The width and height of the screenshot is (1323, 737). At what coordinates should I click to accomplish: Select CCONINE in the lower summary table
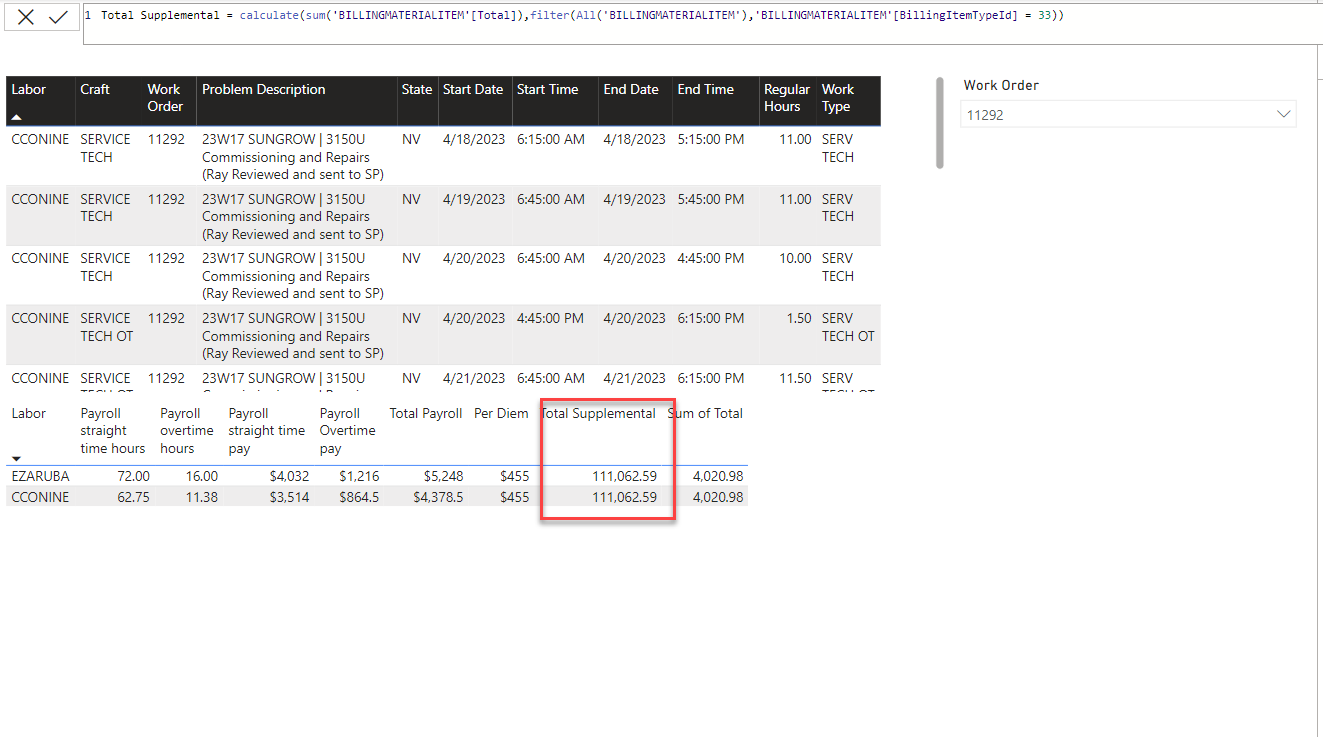coord(40,497)
